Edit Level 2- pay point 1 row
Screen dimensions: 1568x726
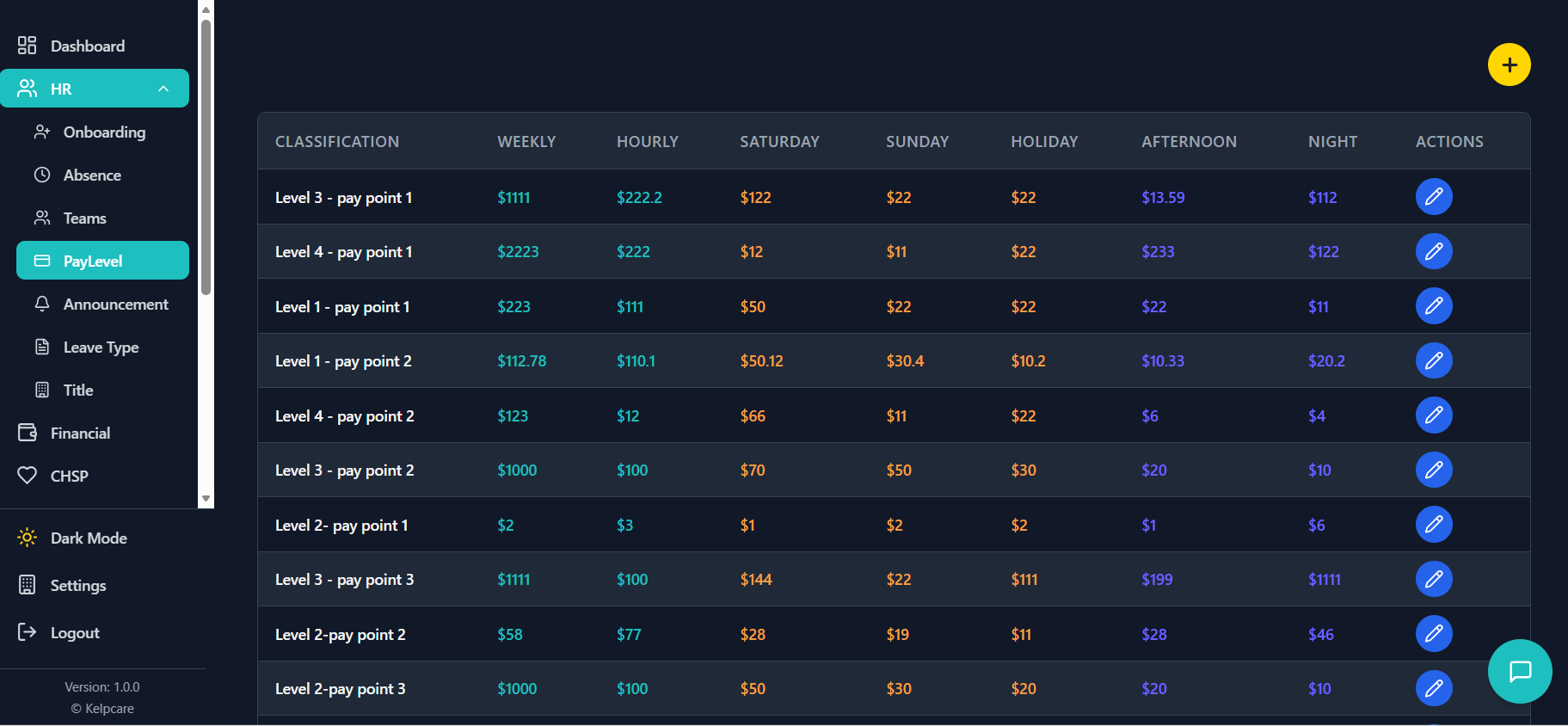click(1434, 525)
